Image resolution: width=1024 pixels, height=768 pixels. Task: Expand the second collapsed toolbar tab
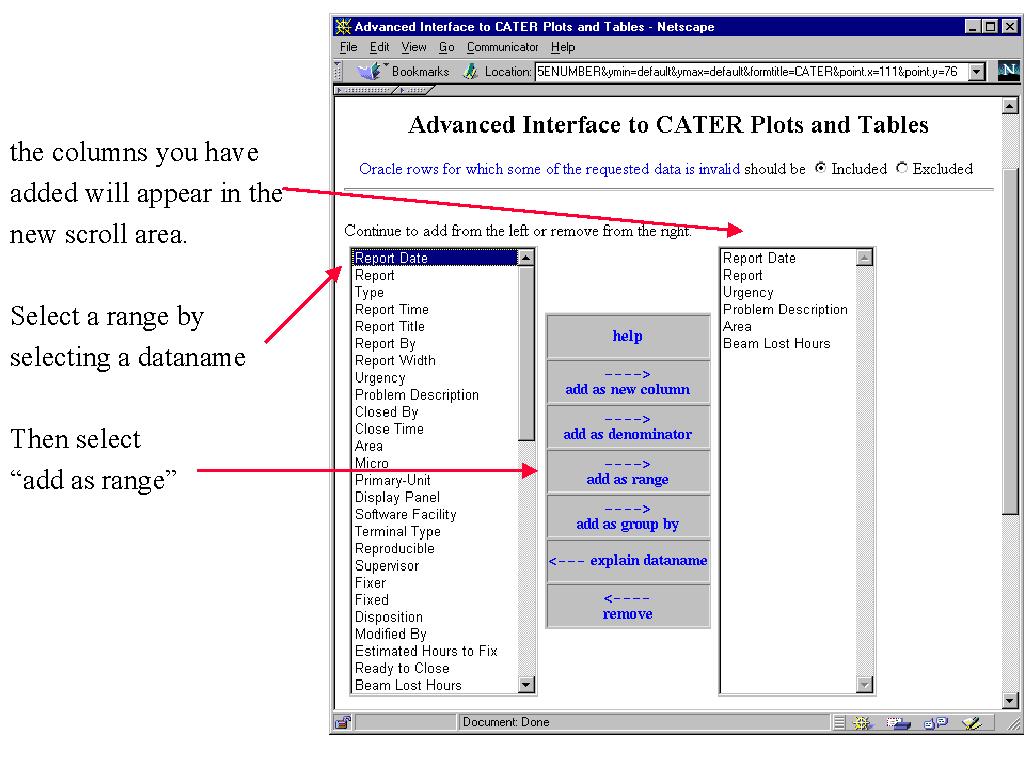pos(414,90)
